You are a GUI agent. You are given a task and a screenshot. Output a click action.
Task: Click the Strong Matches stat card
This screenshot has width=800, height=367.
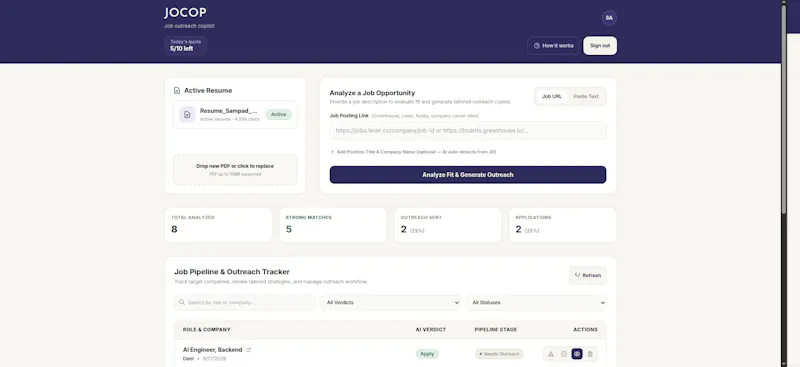point(333,225)
